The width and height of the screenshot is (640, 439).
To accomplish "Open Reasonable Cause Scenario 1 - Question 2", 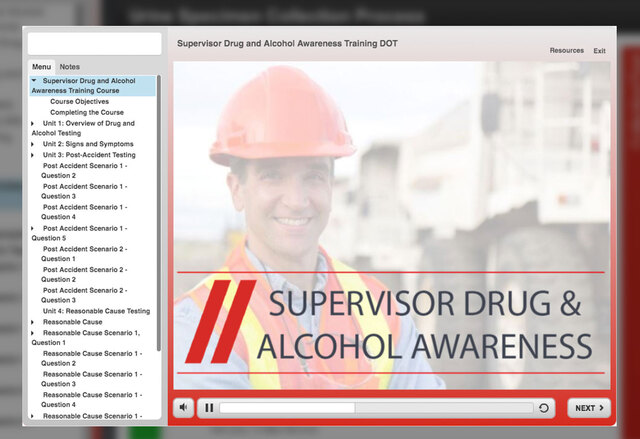I will [x=91, y=358].
